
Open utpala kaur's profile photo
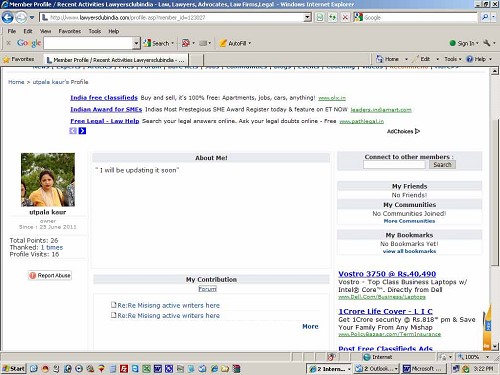click(x=48, y=180)
